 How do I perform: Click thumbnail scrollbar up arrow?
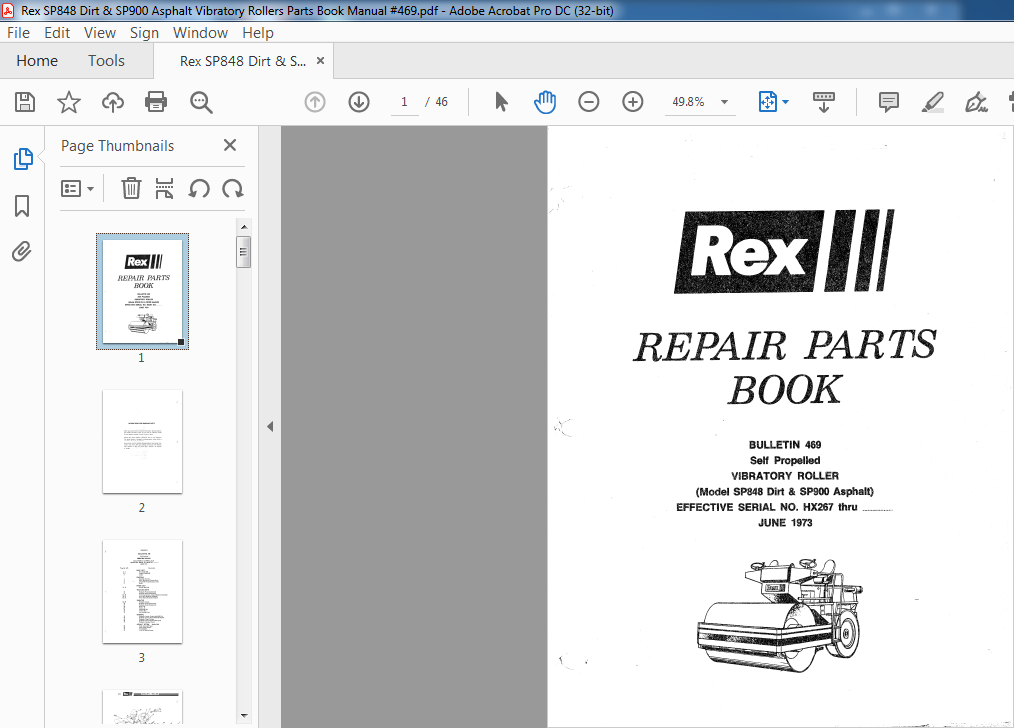[244, 227]
